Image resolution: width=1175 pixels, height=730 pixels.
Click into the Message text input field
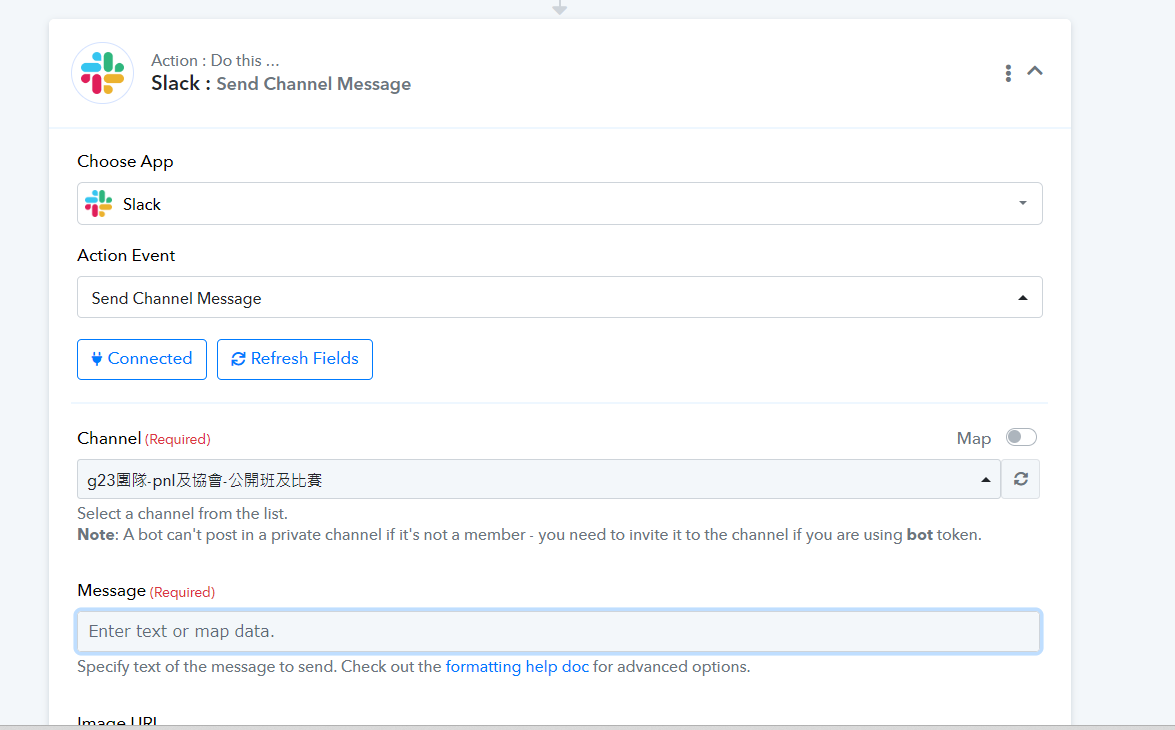(558, 631)
